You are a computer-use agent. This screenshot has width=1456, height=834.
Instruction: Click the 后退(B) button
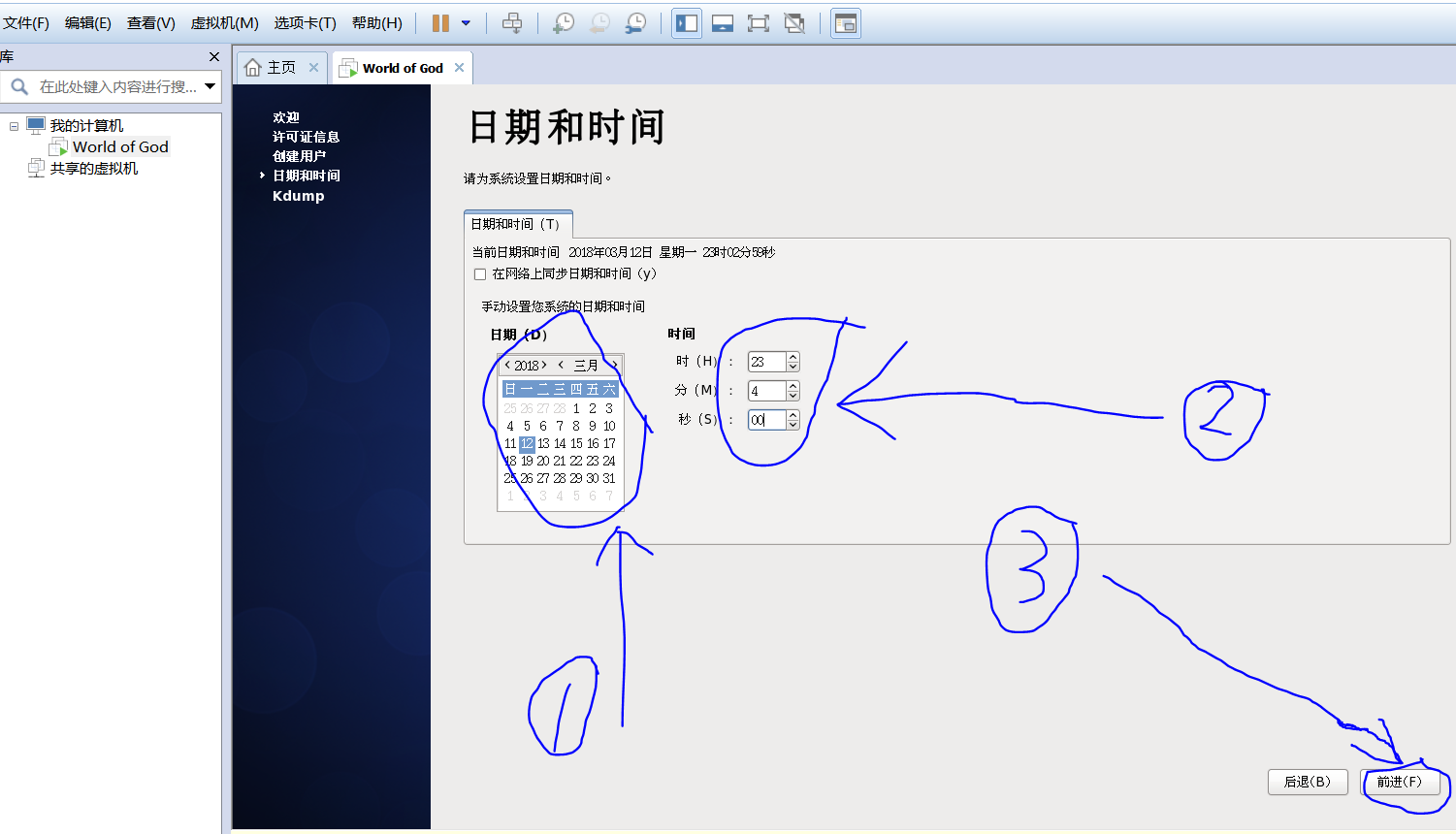[1308, 782]
